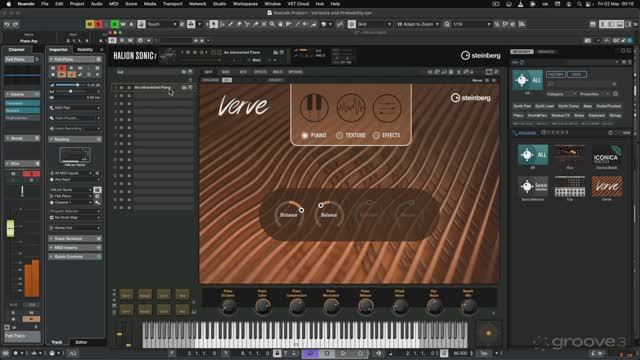640x360 pixels.
Task: Expand the MIDI Inserts inspector section
Action: [75, 248]
